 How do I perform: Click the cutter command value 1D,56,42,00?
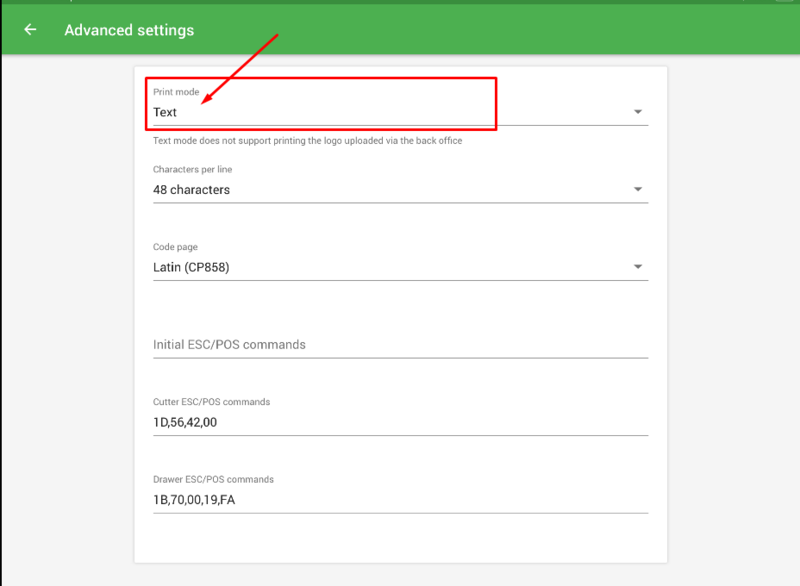coord(185,422)
